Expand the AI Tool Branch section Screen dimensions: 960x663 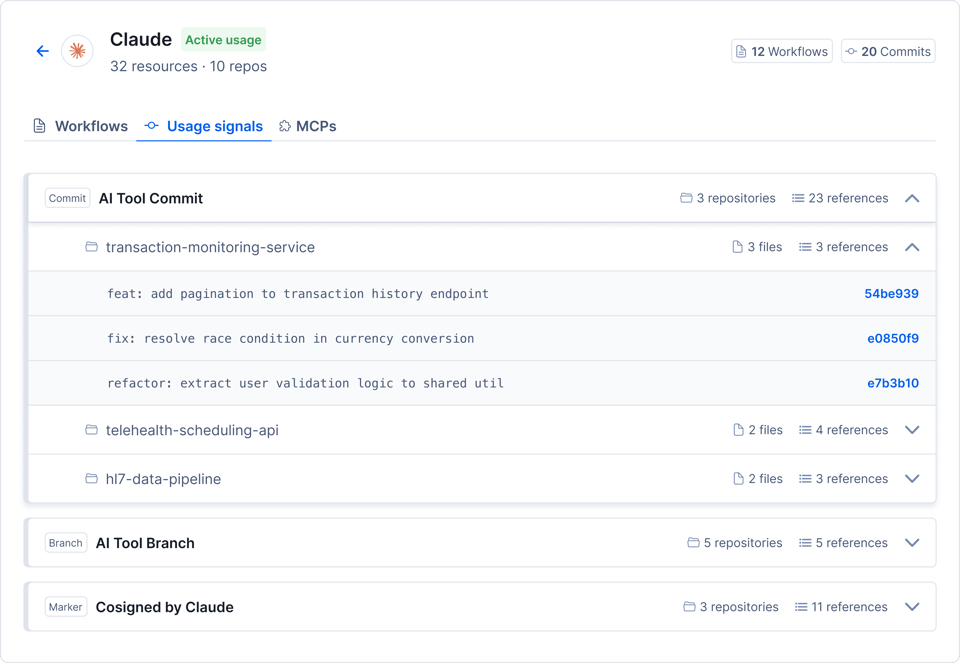[x=912, y=543]
